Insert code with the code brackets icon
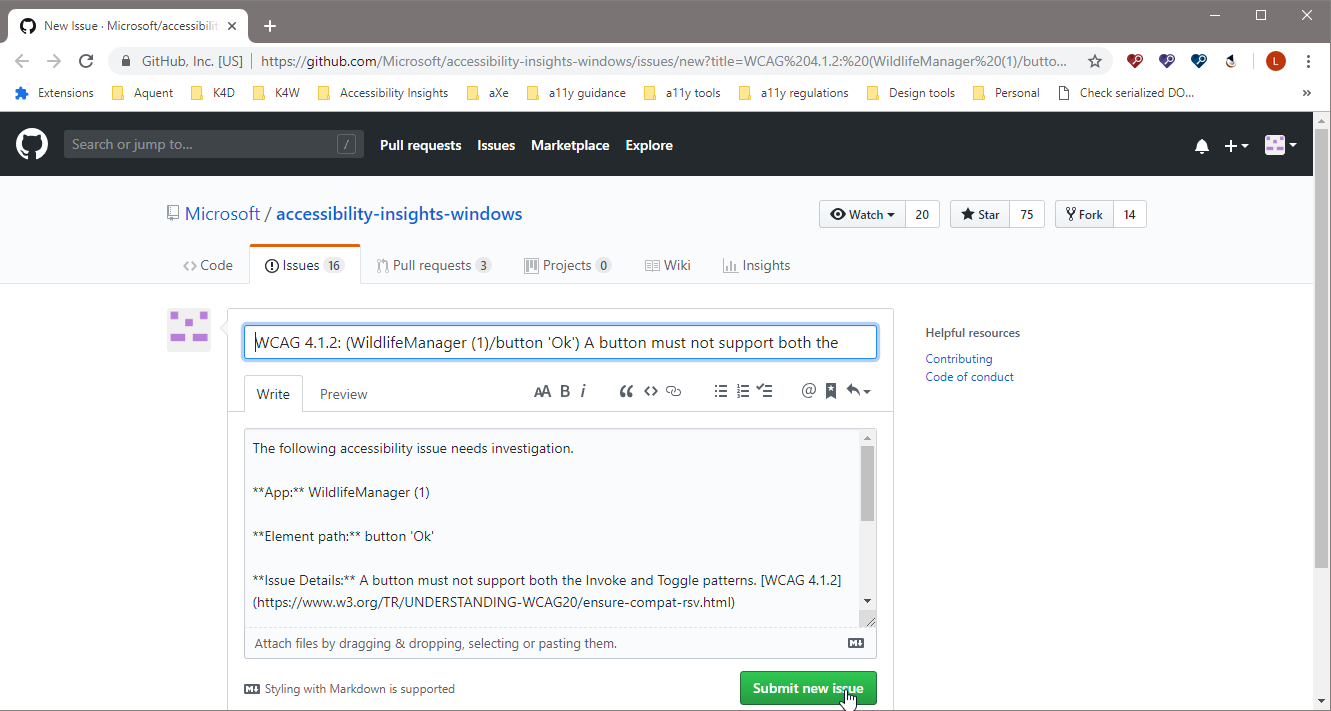This screenshot has width=1331, height=711. click(651, 391)
